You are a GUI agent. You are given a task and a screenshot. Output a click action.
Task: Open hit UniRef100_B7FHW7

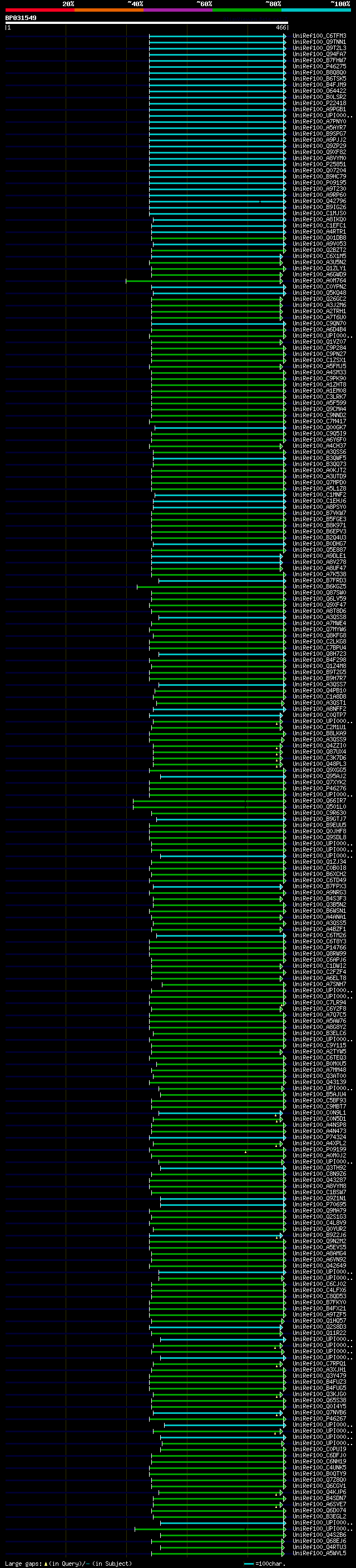(319, 60)
